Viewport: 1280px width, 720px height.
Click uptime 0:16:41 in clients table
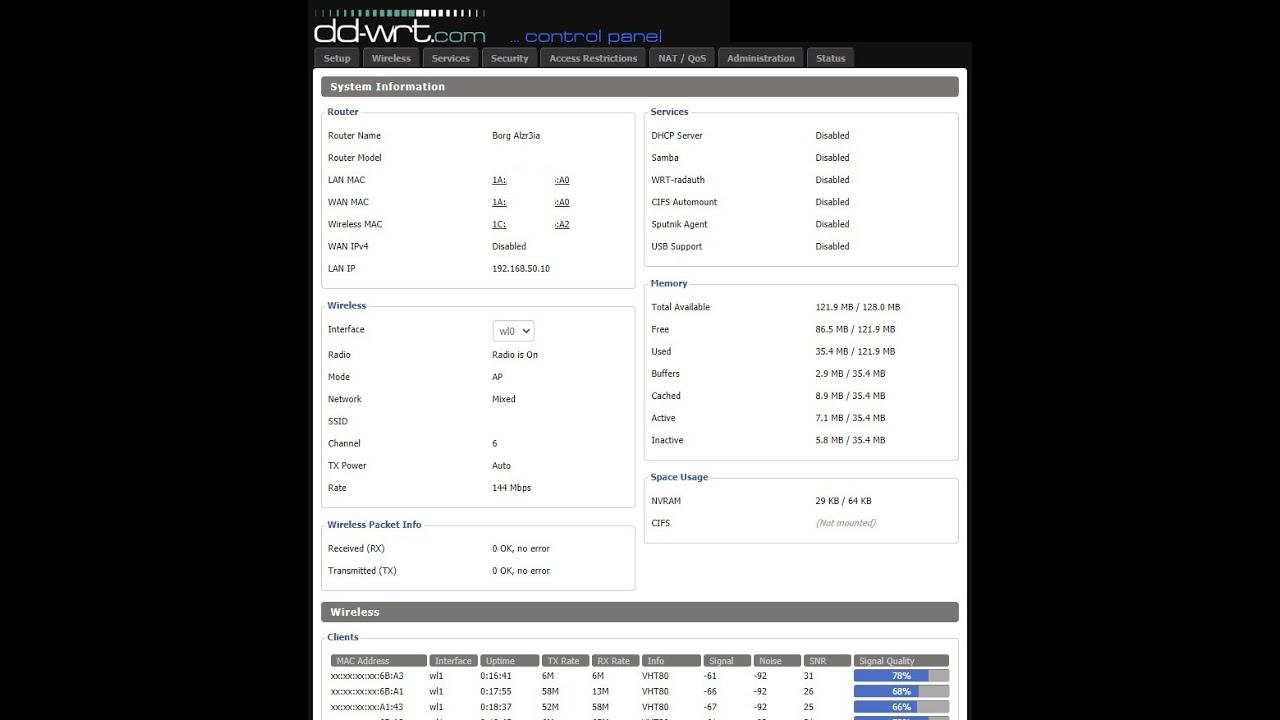click(x=496, y=676)
